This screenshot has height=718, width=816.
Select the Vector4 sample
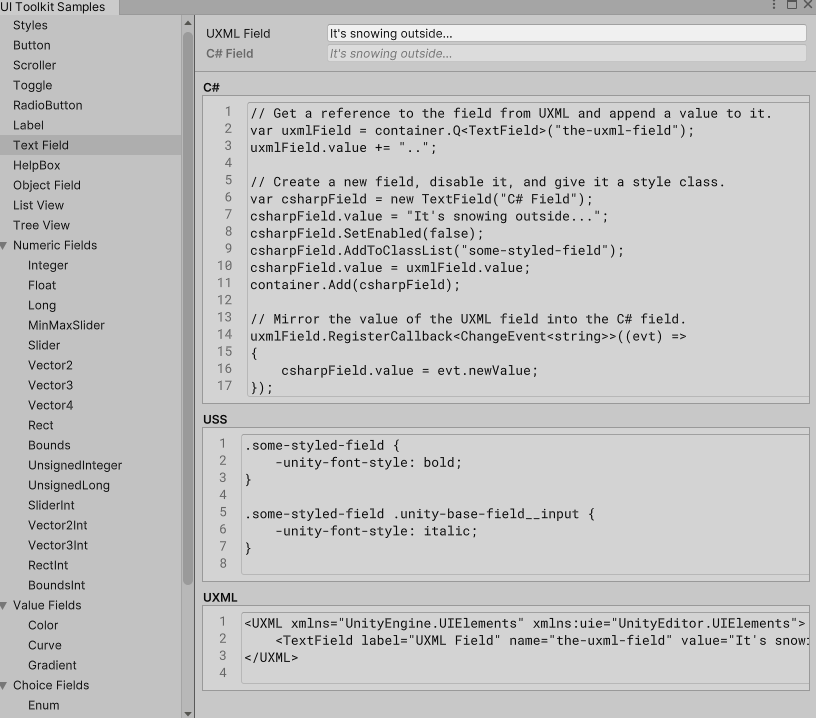pyautogui.click(x=50, y=405)
